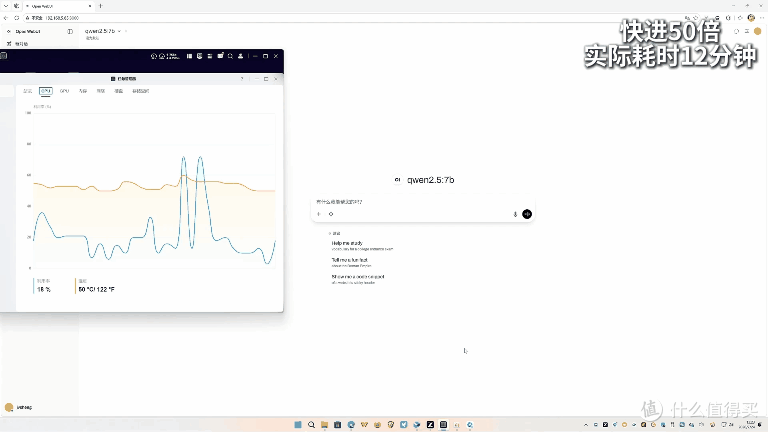Go back with the browser back arrow

(6, 18)
